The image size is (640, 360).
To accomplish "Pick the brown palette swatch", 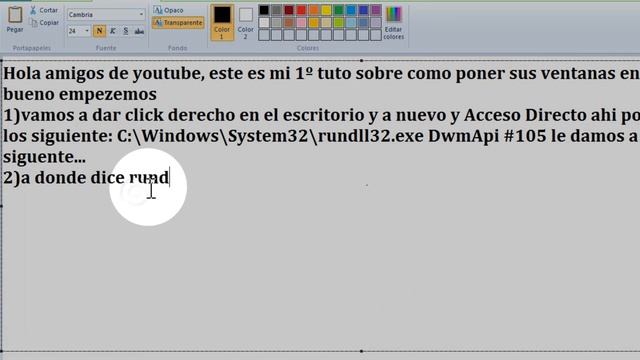I will point(289,22).
